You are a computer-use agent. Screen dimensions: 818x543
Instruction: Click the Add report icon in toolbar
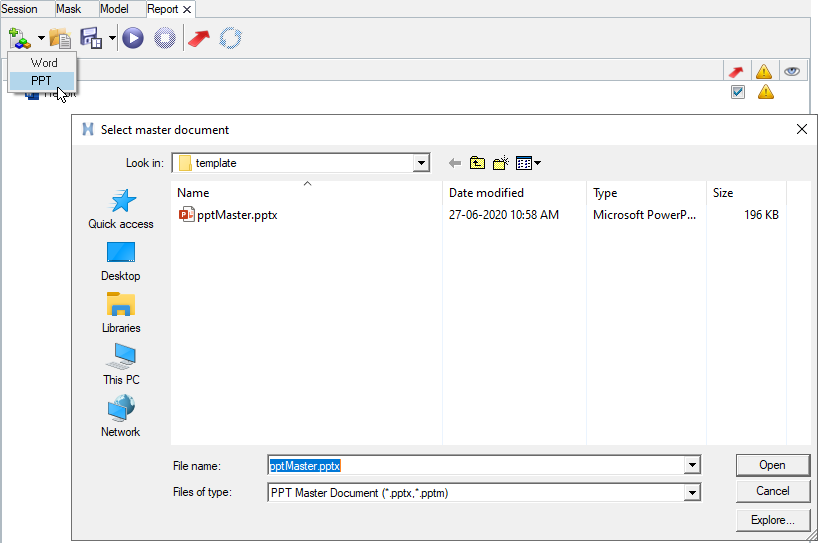(x=19, y=39)
